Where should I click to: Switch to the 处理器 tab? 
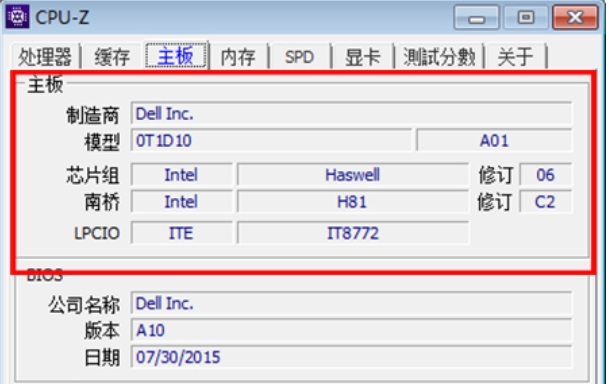point(45,57)
